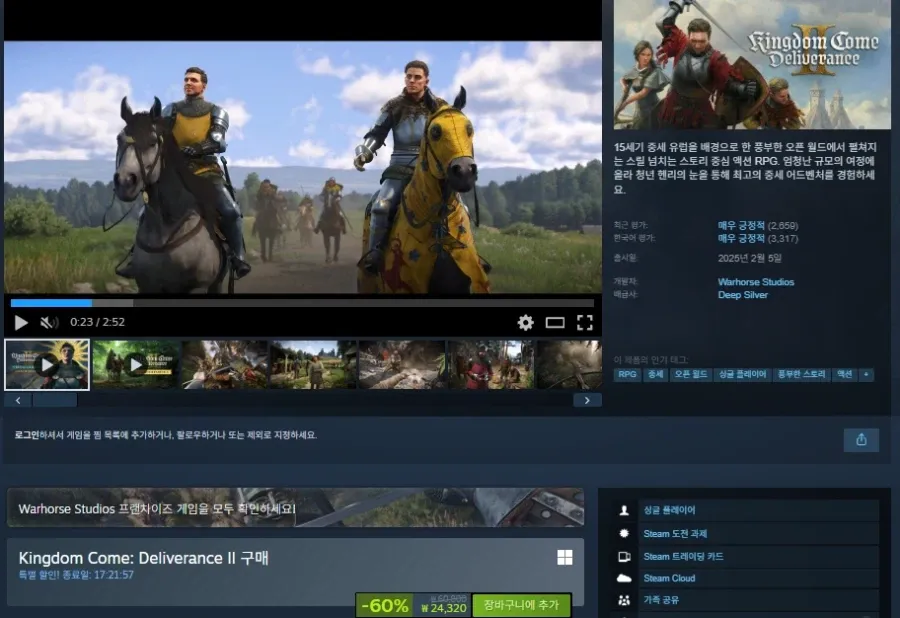Click the Kingdom Come Deliverance II header image
The width and height of the screenshot is (900, 618).
752,64
